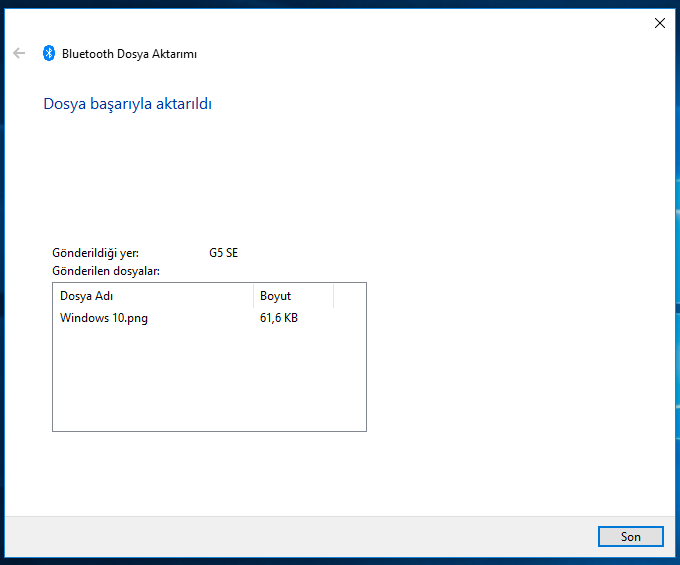680x565 pixels.
Task: Click the divider right of Boyut header
Action: (333, 296)
